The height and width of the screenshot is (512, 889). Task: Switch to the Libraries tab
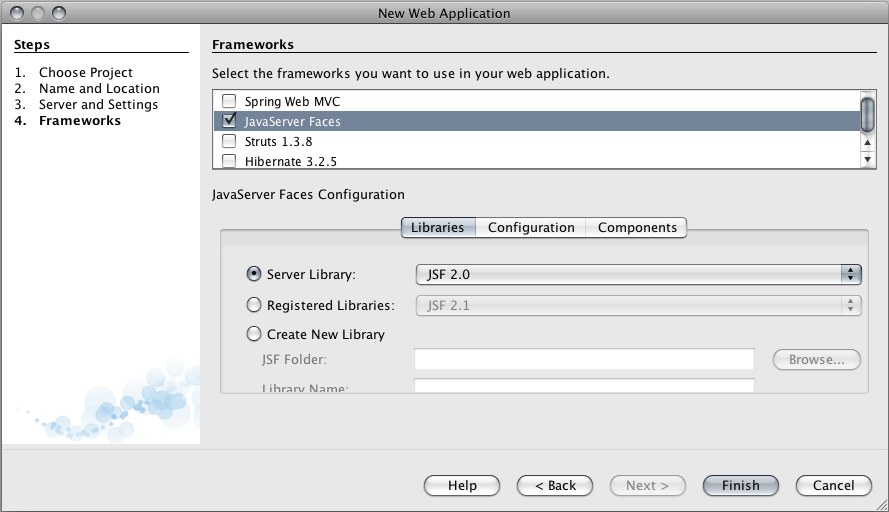[x=438, y=227]
